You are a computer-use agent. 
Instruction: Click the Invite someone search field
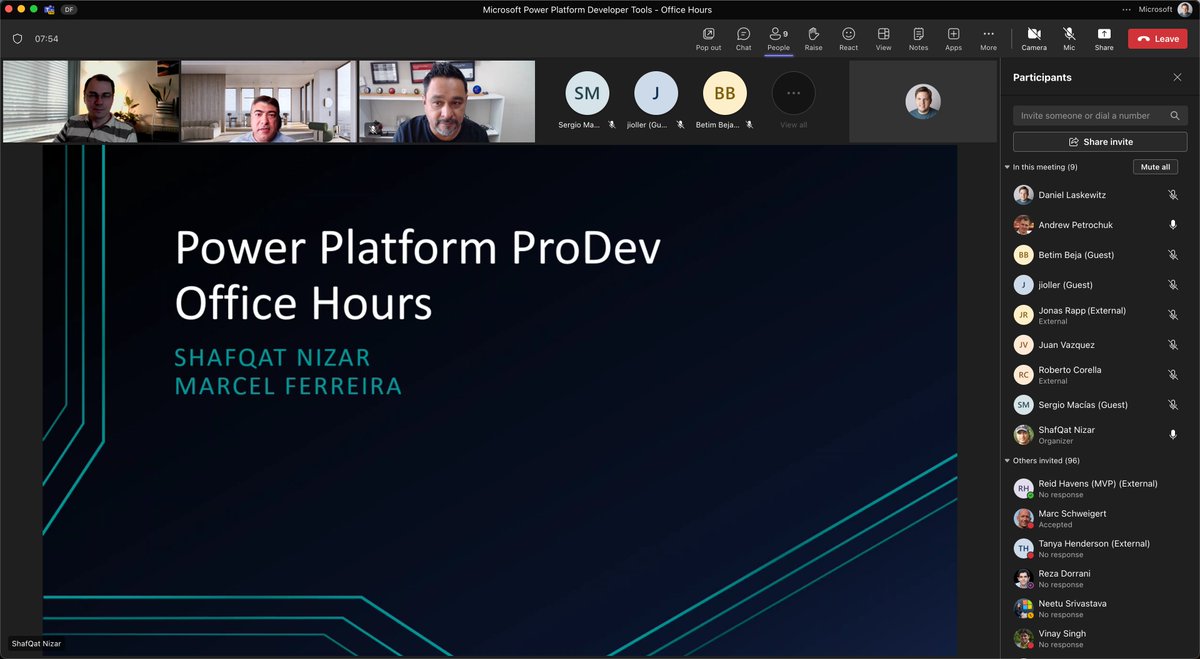pyautogui.click(x=1100, y=116)
